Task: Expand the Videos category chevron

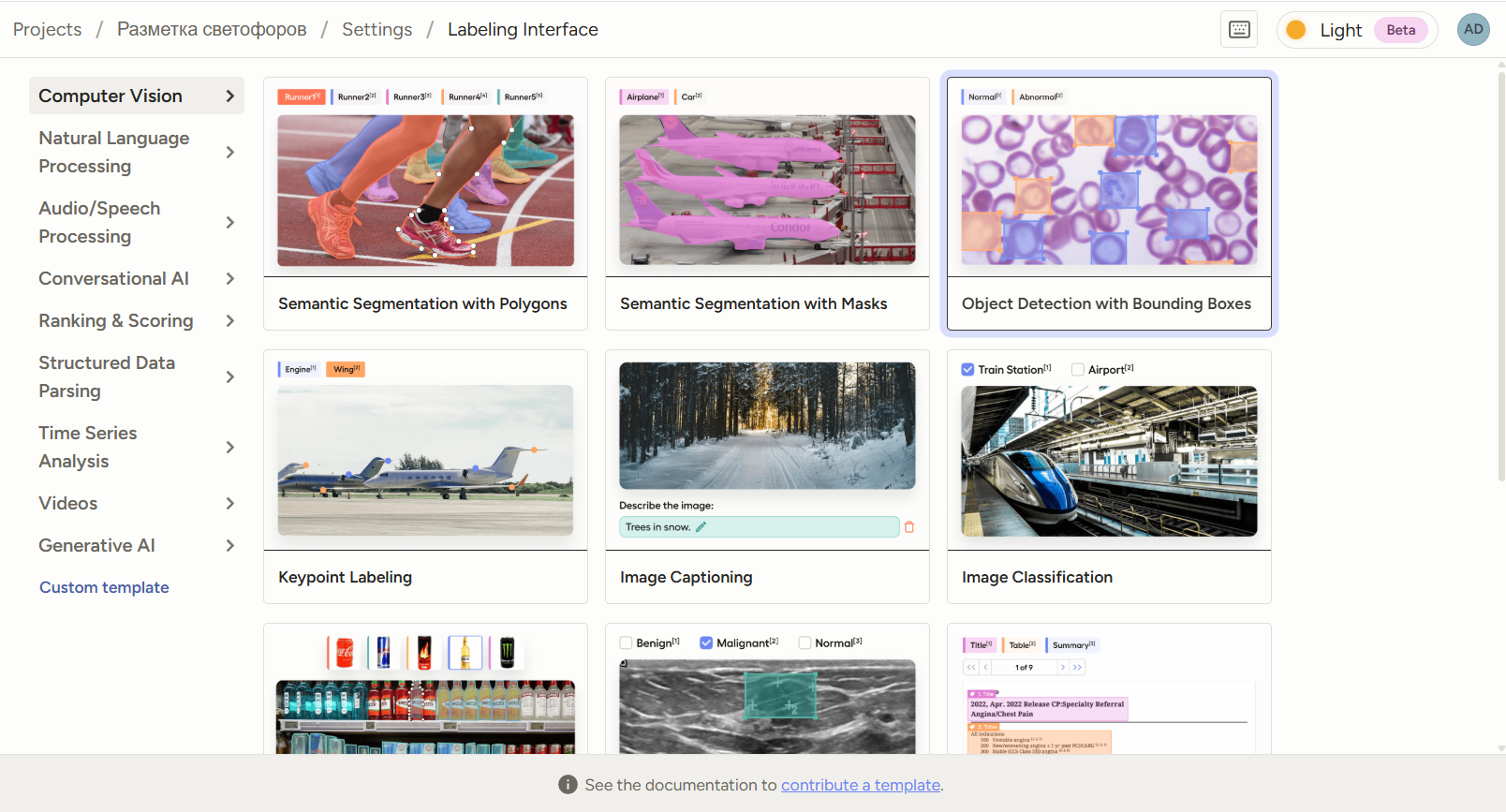Action: tap(230, 504)
